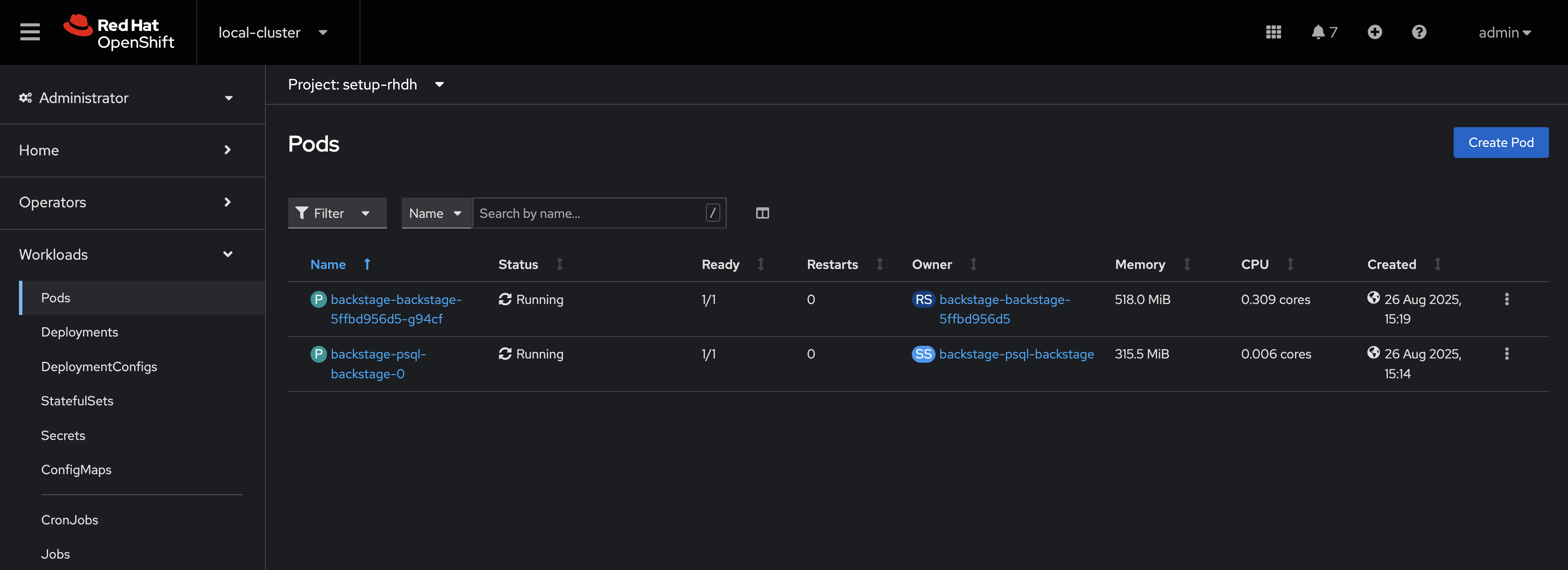Screen dimensions: 1568x570
Task: Open kebab menu for backstage-backstage-5ffbd956d5-g94cf pod
Action: tap(1506, 299)
